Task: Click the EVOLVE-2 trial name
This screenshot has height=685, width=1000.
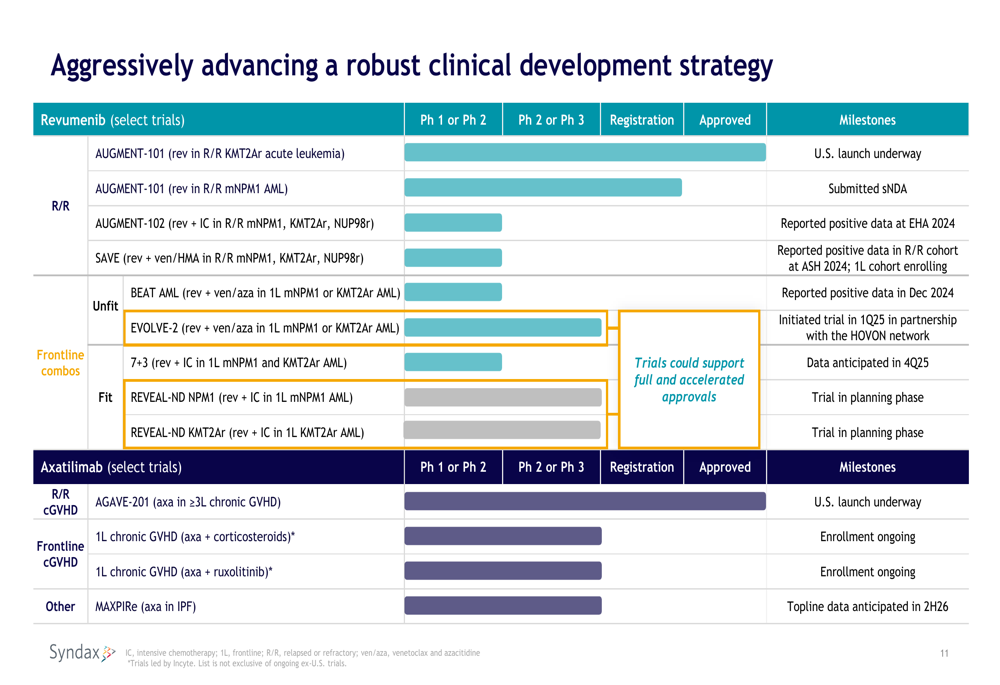Action: click(265, 328)
